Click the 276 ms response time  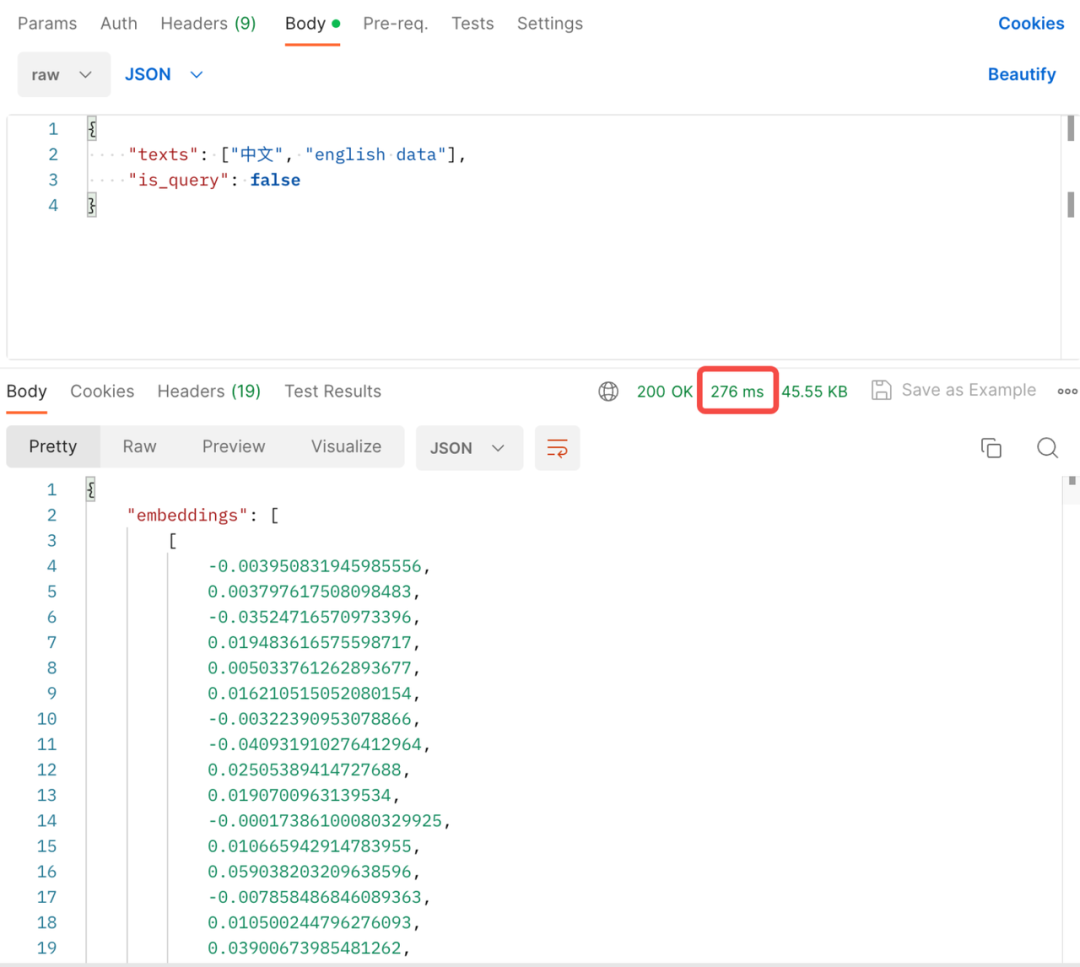click(737, 391)
